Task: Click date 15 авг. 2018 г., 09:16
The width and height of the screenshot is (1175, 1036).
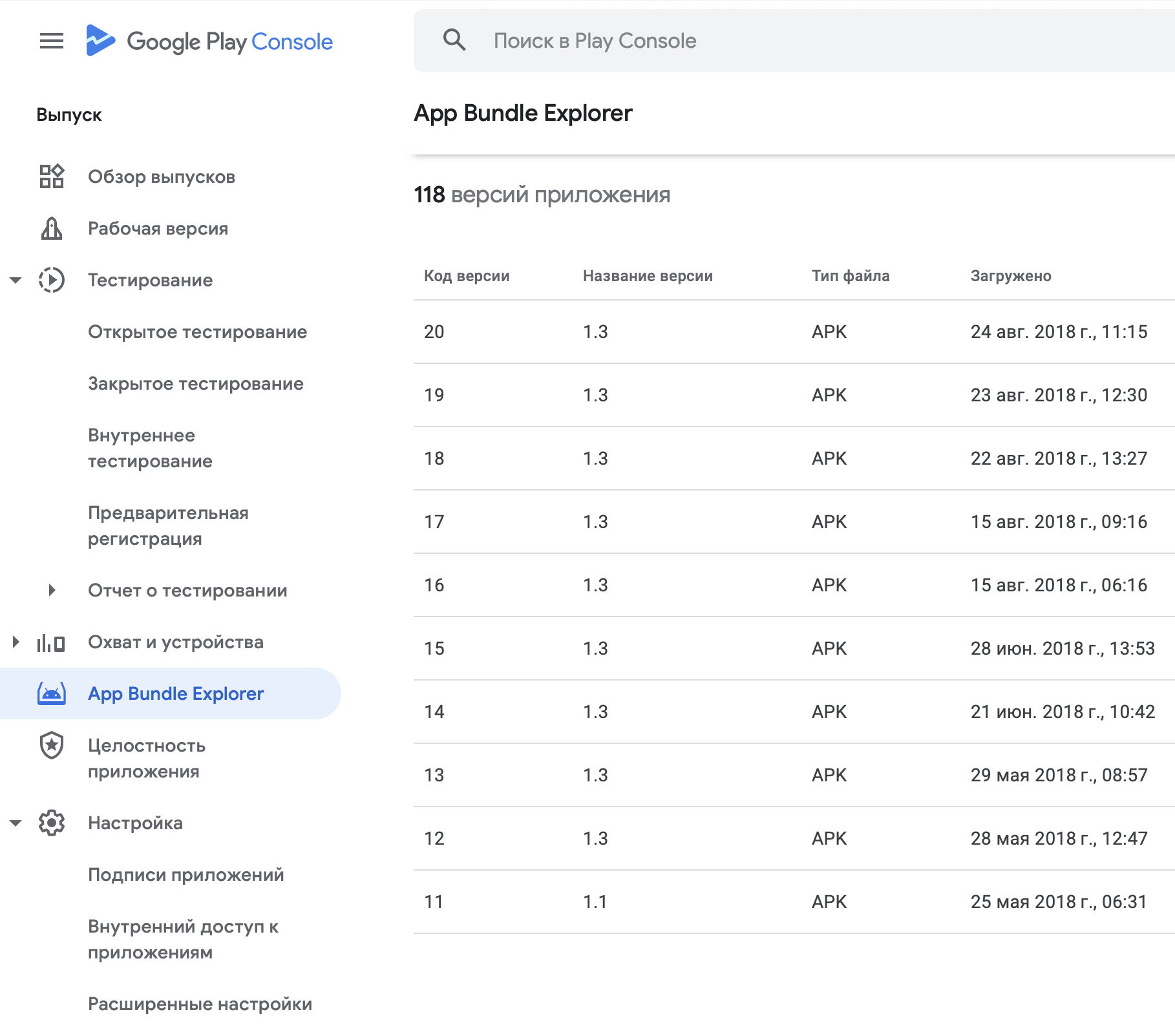Action: point(1059,522)
